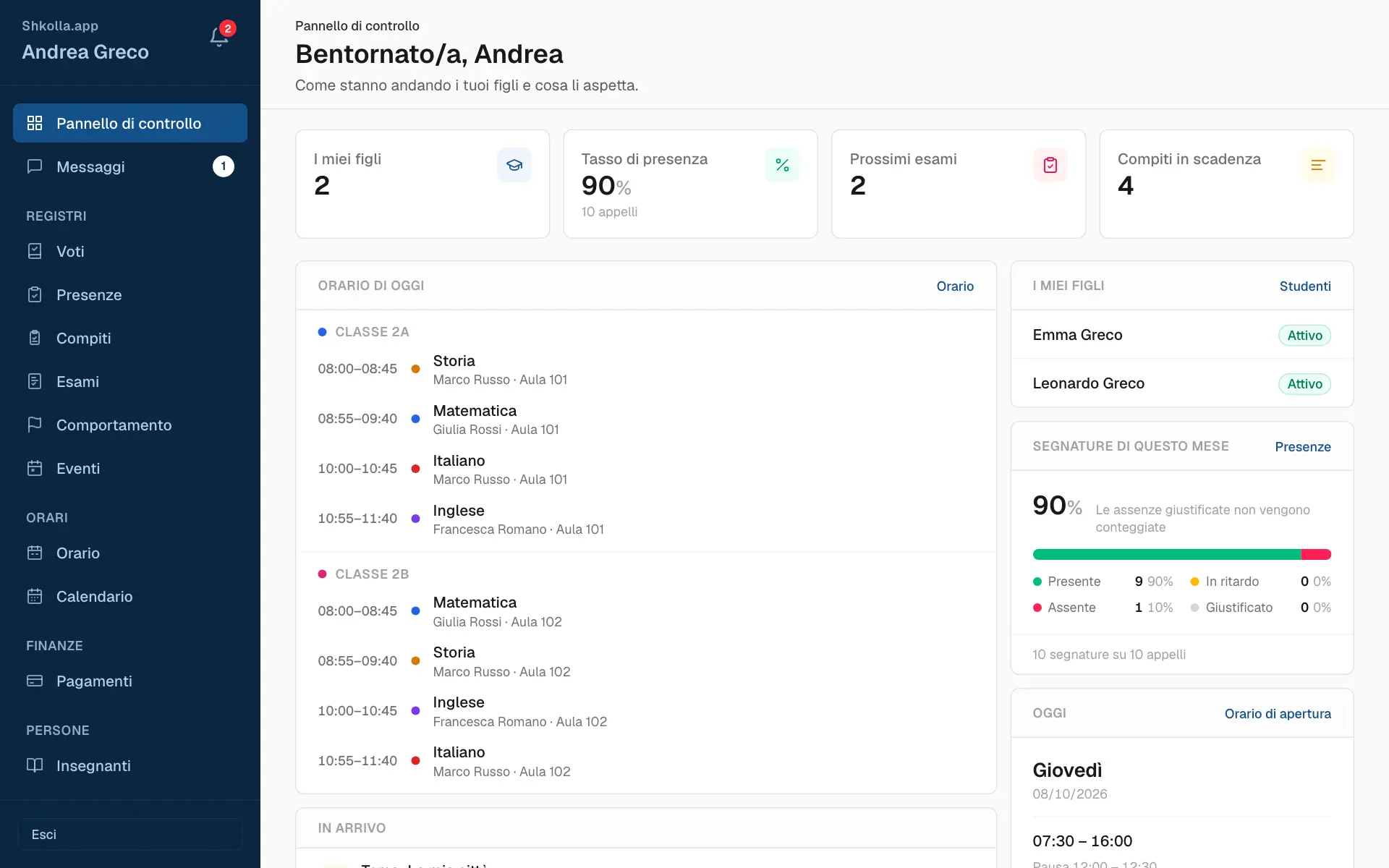The width and height of the screenshot is (1389, 868).
Task: Click the Compiti in scadenza card value 4
Action: 1126,186
